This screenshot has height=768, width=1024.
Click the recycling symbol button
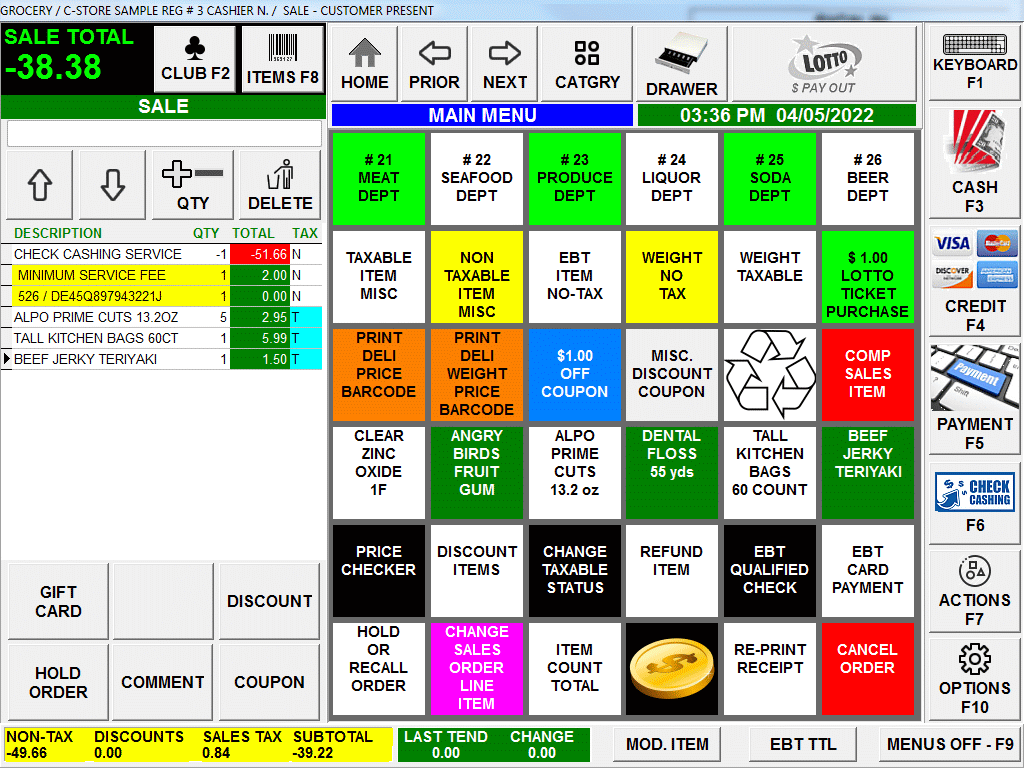pyautogui.click(x=769, y=374)
